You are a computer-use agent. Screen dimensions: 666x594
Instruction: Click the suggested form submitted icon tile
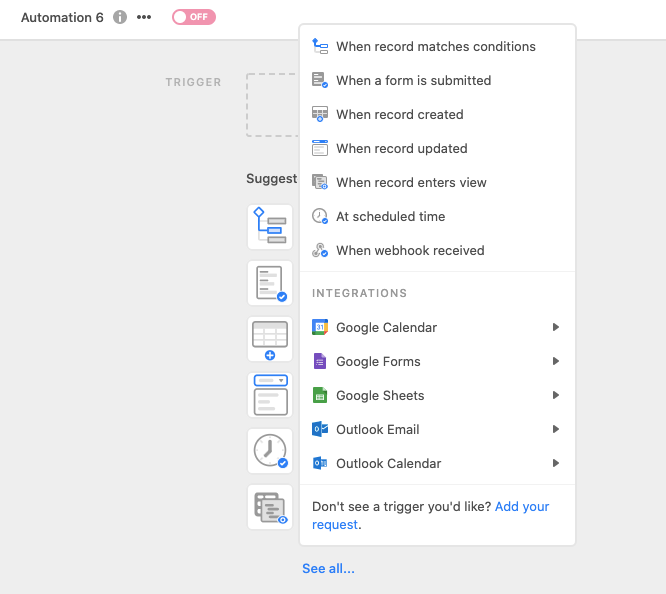coord(270,283)
